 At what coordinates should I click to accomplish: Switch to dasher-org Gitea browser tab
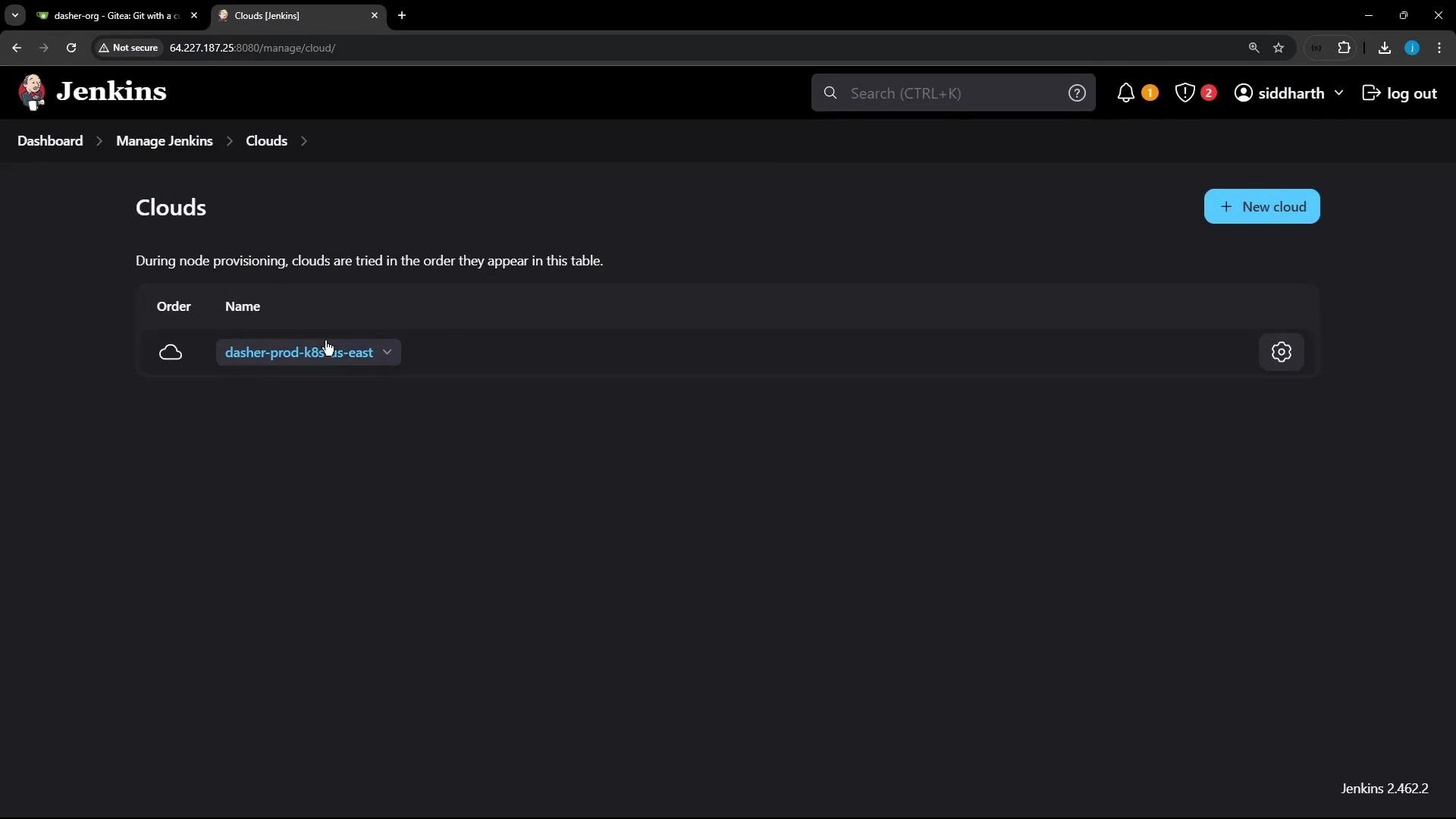117,15
